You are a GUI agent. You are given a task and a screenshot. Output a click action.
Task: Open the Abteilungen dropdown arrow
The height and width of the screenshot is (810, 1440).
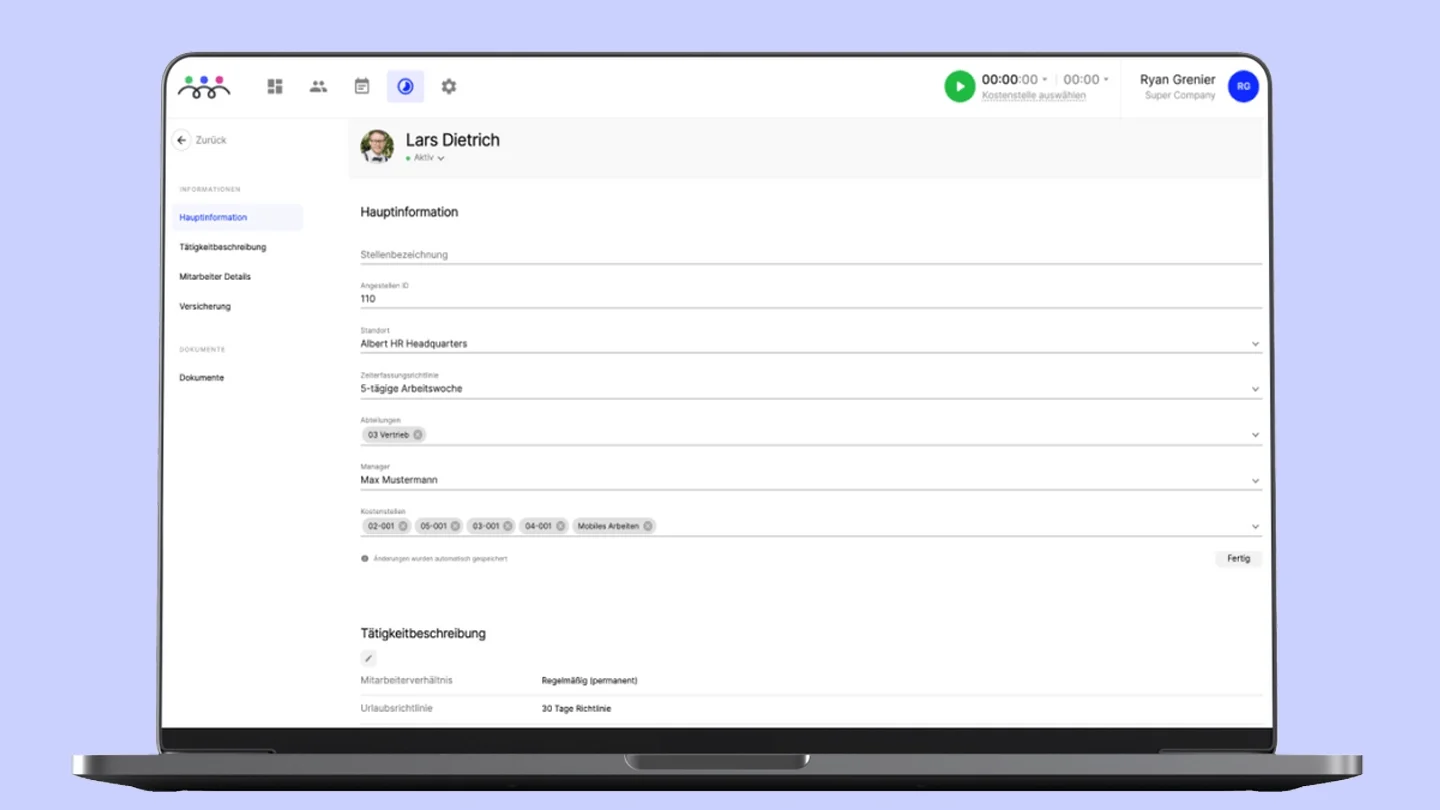point(1256,435)
